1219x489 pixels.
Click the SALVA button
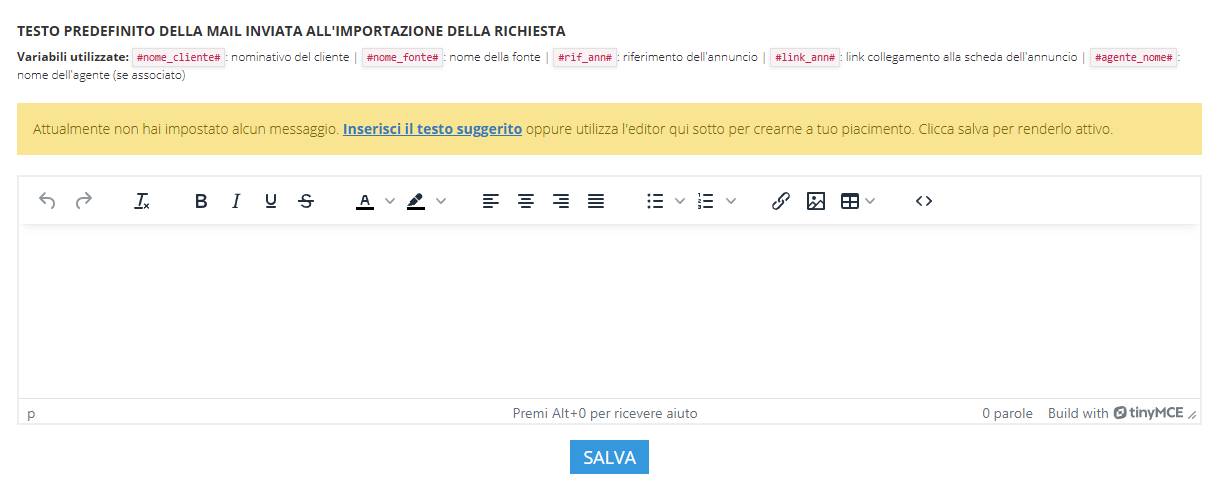609,457
